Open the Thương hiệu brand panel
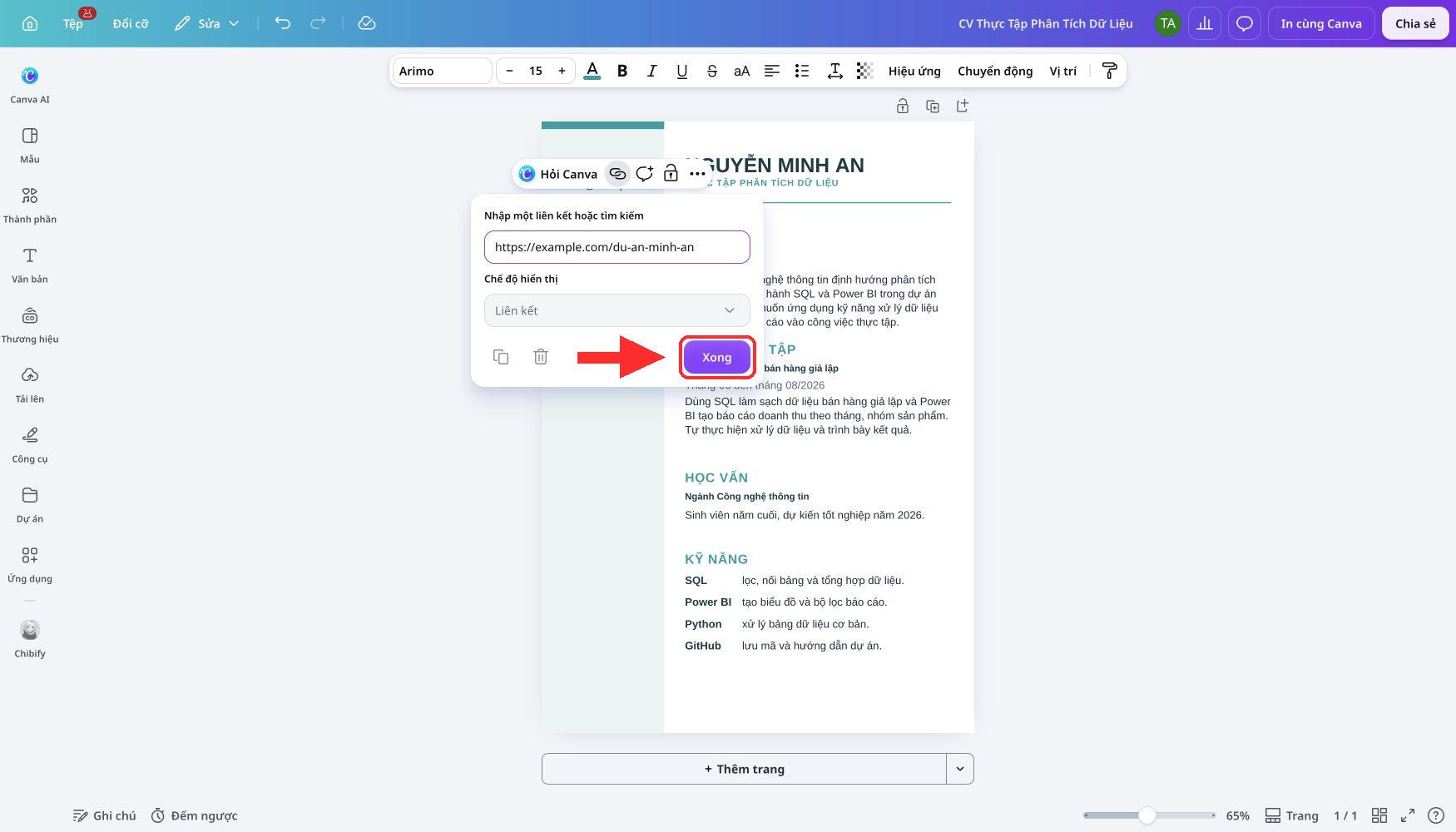Viewport: 1456px width, 832px height. click(30, 325)
